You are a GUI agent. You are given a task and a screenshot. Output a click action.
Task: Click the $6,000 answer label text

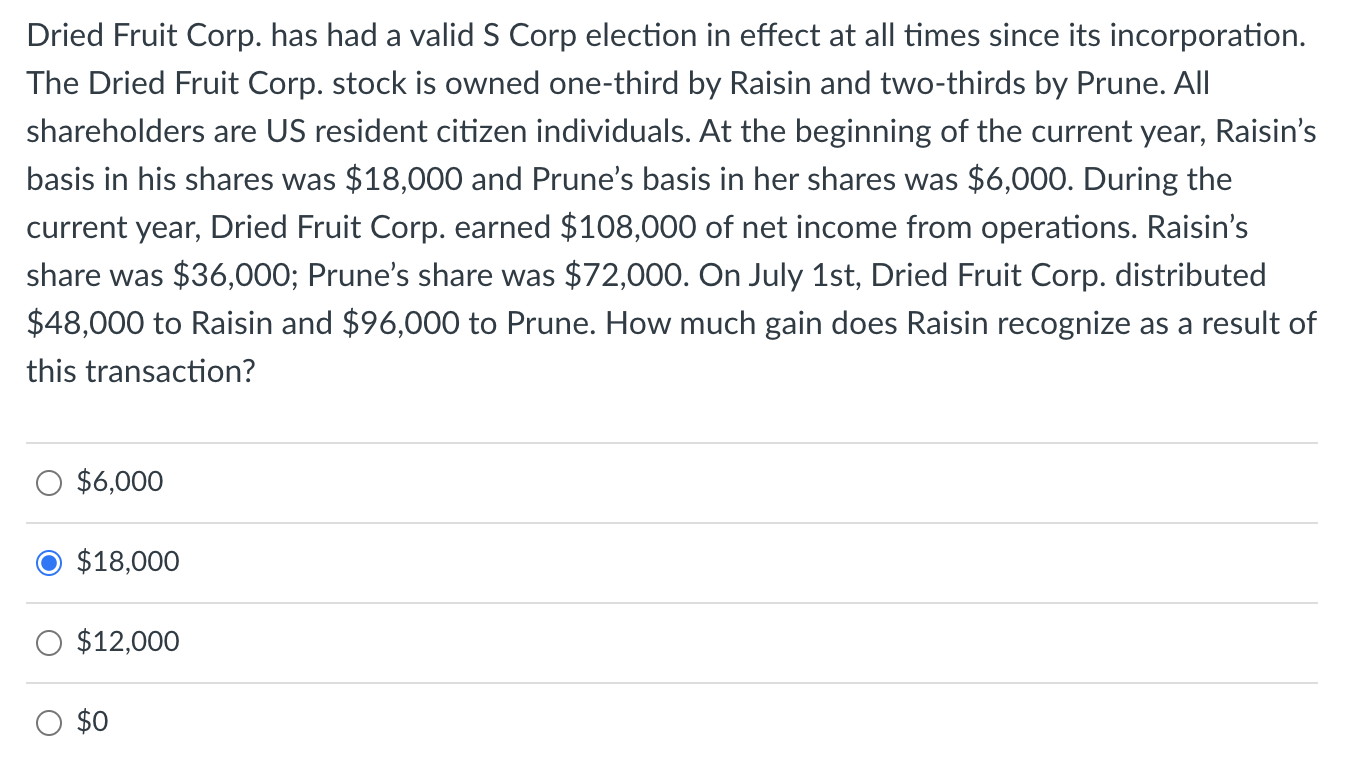point(118,481)
